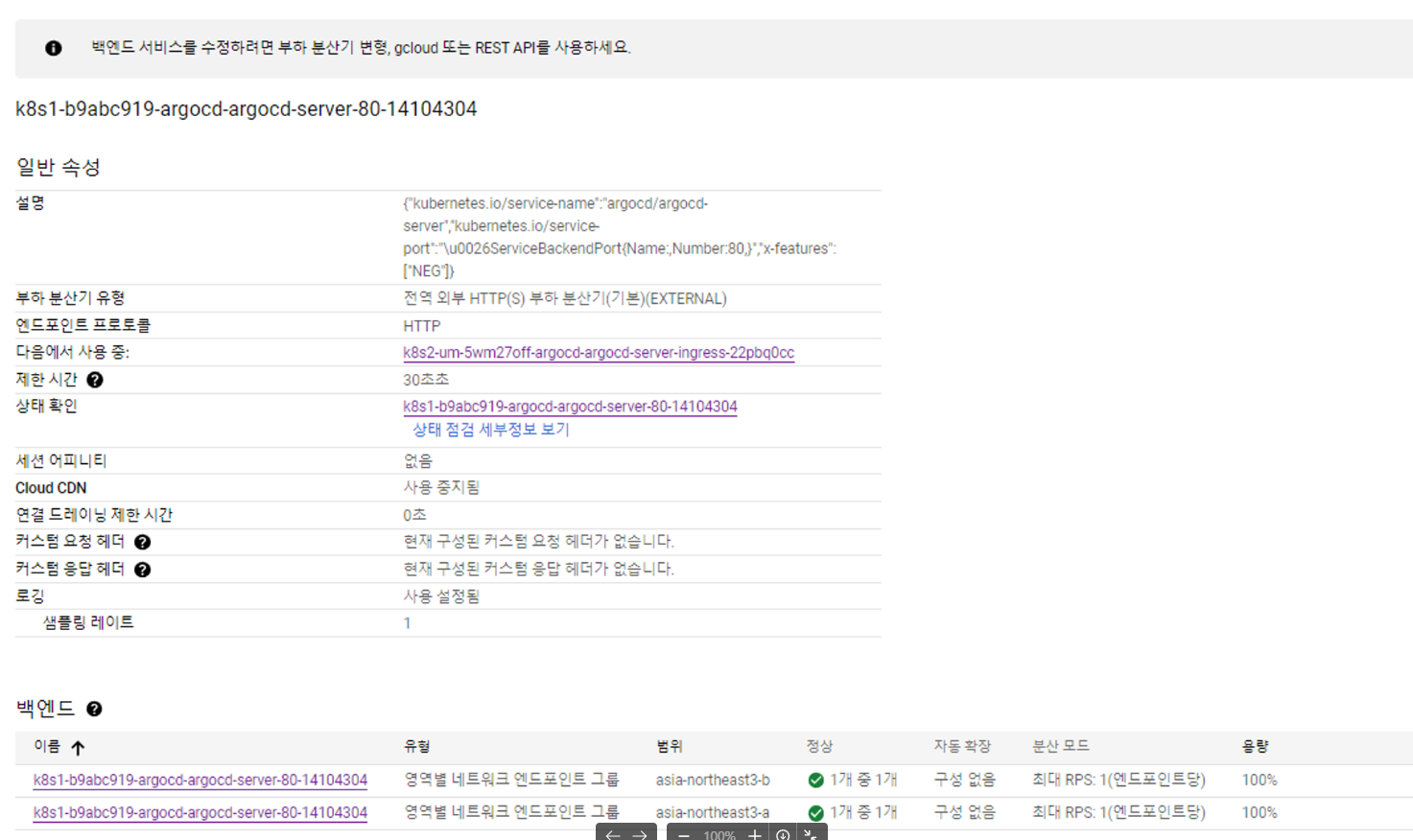
Task: Click the 없음 session affinity value
Action: pos(418,461)
